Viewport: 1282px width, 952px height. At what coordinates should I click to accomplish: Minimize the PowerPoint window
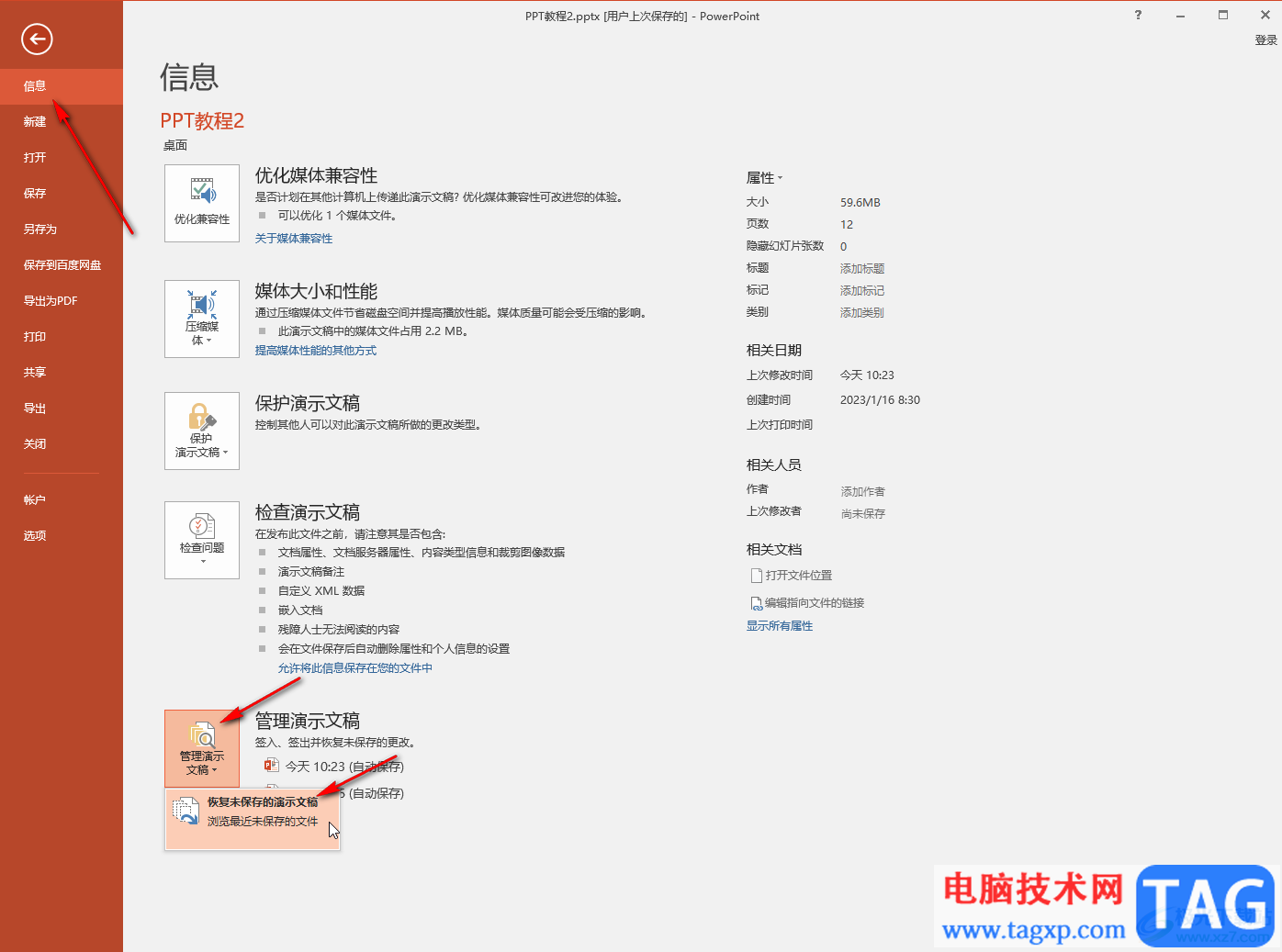pyautogui.click(x=1180, y=16)
